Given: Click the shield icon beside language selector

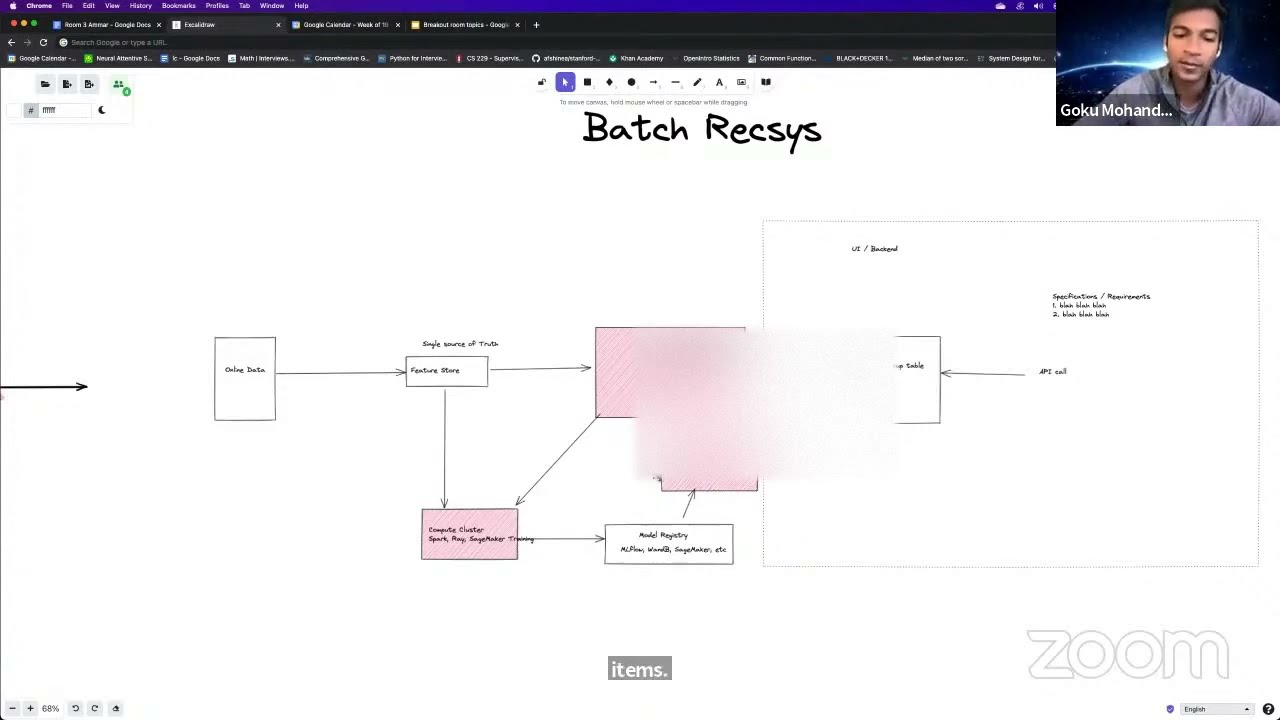Looking at the screenshot, I should (x=1170, y=709).
